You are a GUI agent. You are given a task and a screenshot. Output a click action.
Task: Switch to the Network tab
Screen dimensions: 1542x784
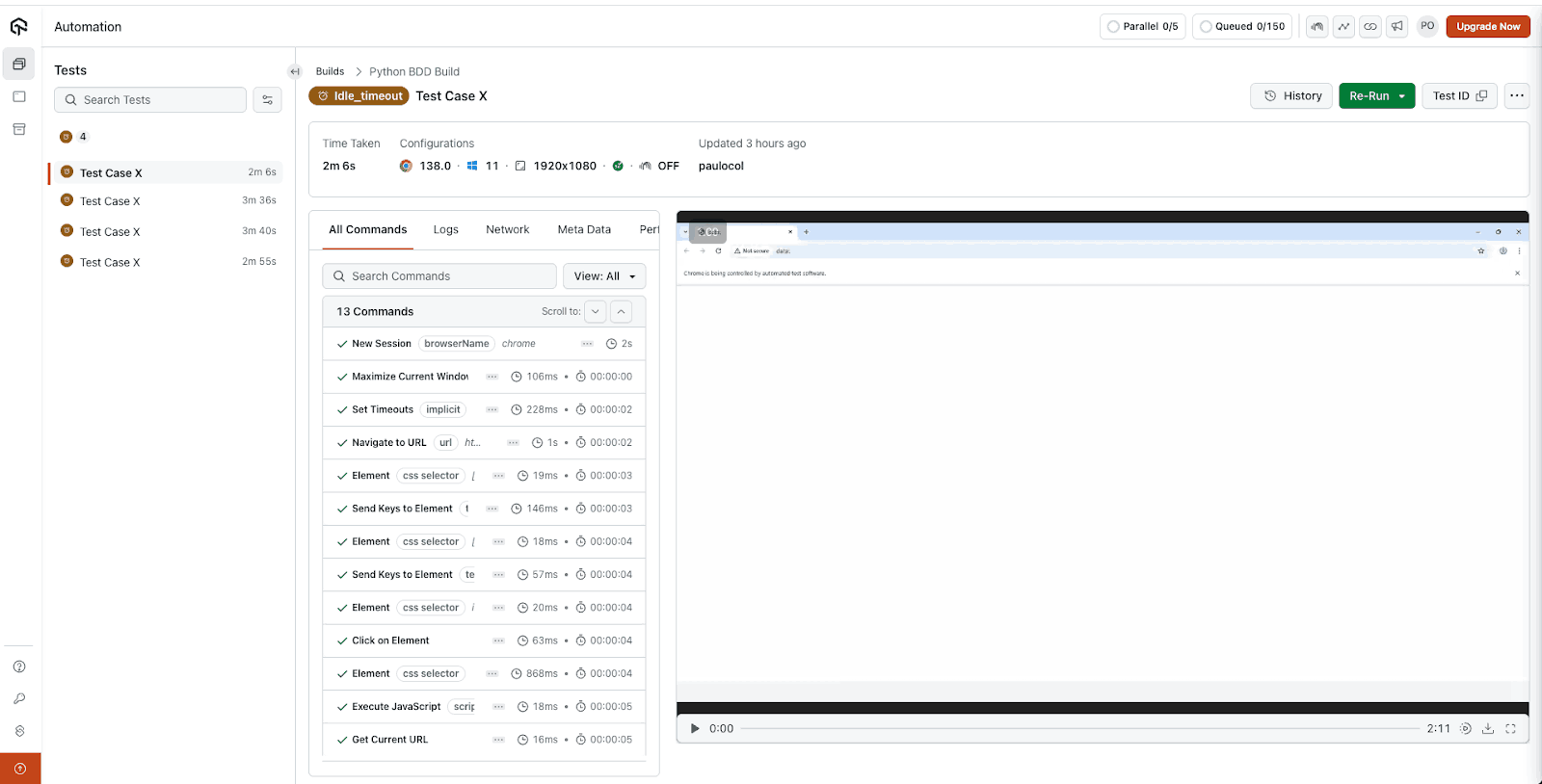point(507,230)
